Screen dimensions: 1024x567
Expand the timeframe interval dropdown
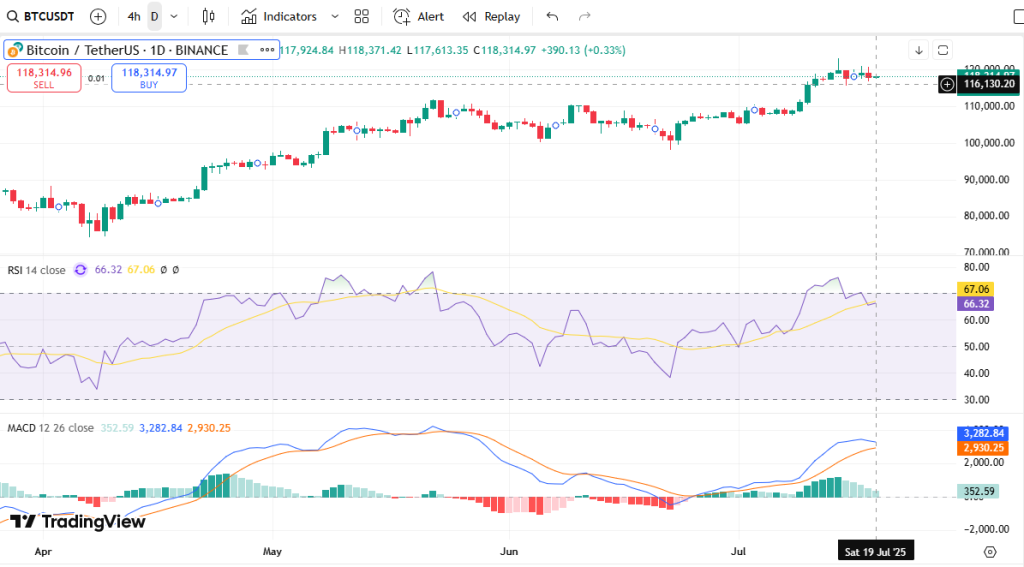[175, 16]
